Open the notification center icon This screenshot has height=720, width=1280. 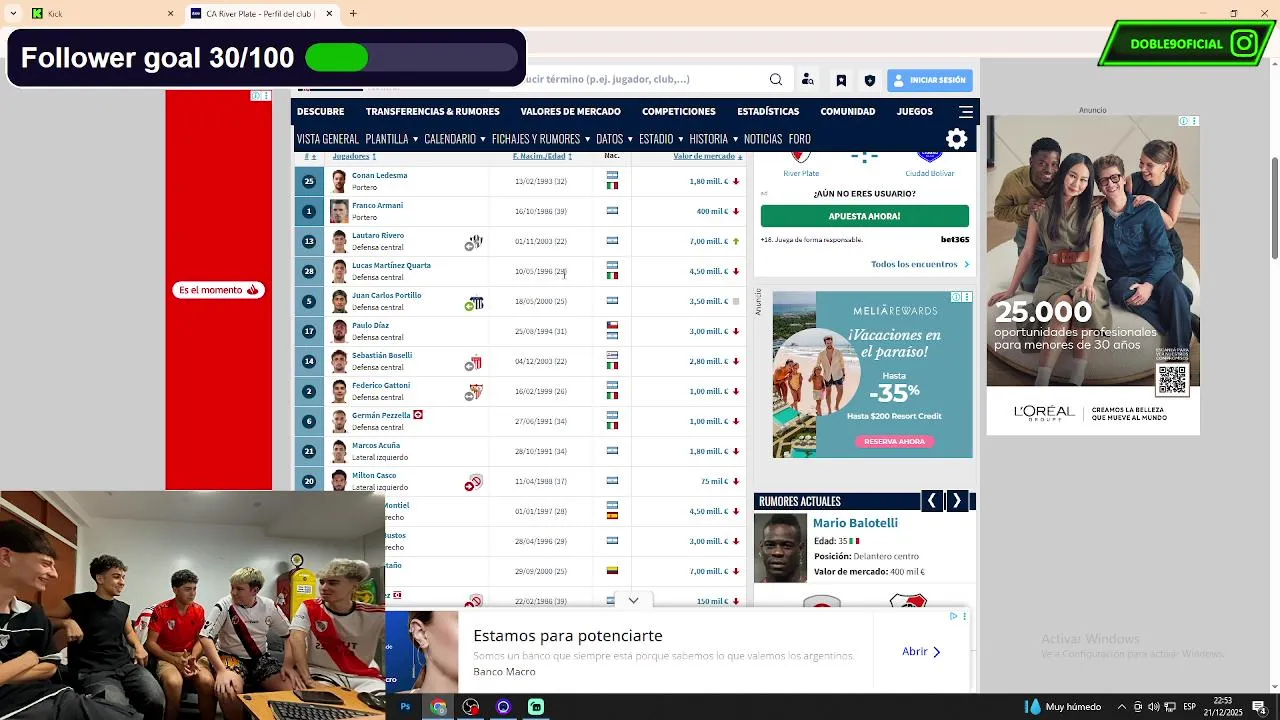1259,707
